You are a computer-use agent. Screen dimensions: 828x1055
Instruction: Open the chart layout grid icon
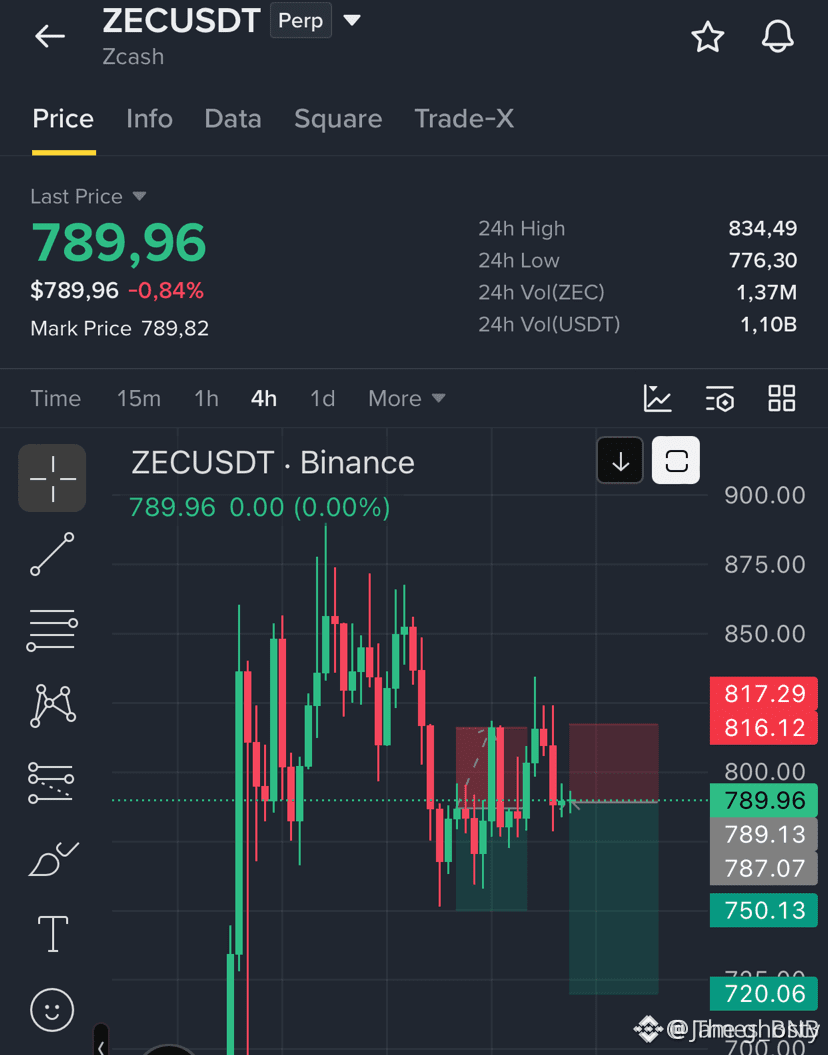click(x=782, y=398)
